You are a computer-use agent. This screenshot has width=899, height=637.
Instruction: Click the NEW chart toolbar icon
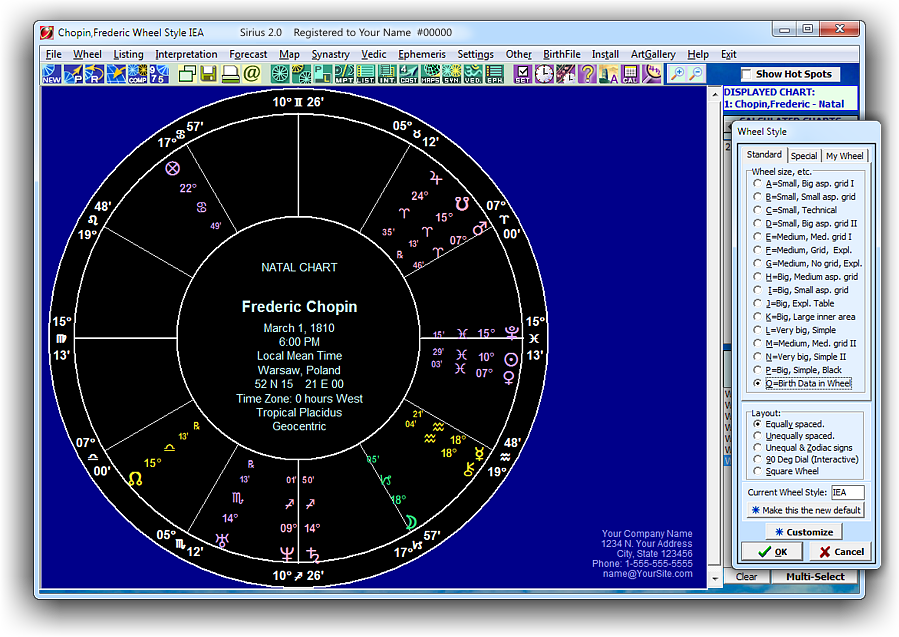coord(52,74)
